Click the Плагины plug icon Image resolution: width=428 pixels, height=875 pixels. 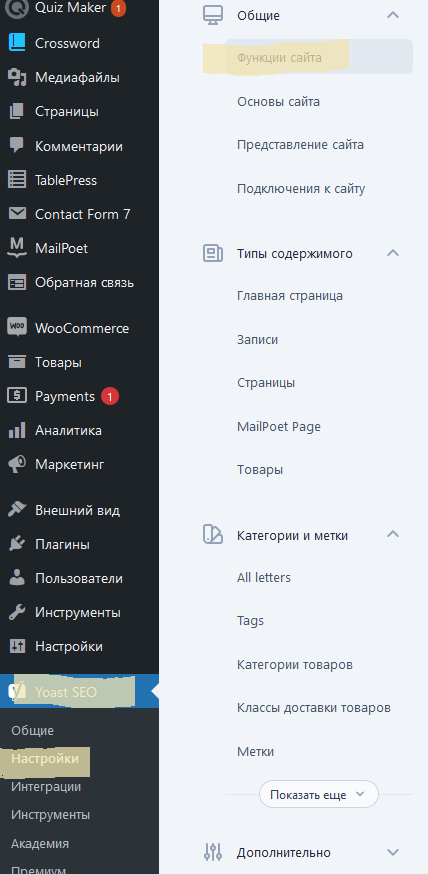pyautogui.click(x=17, y=544)
